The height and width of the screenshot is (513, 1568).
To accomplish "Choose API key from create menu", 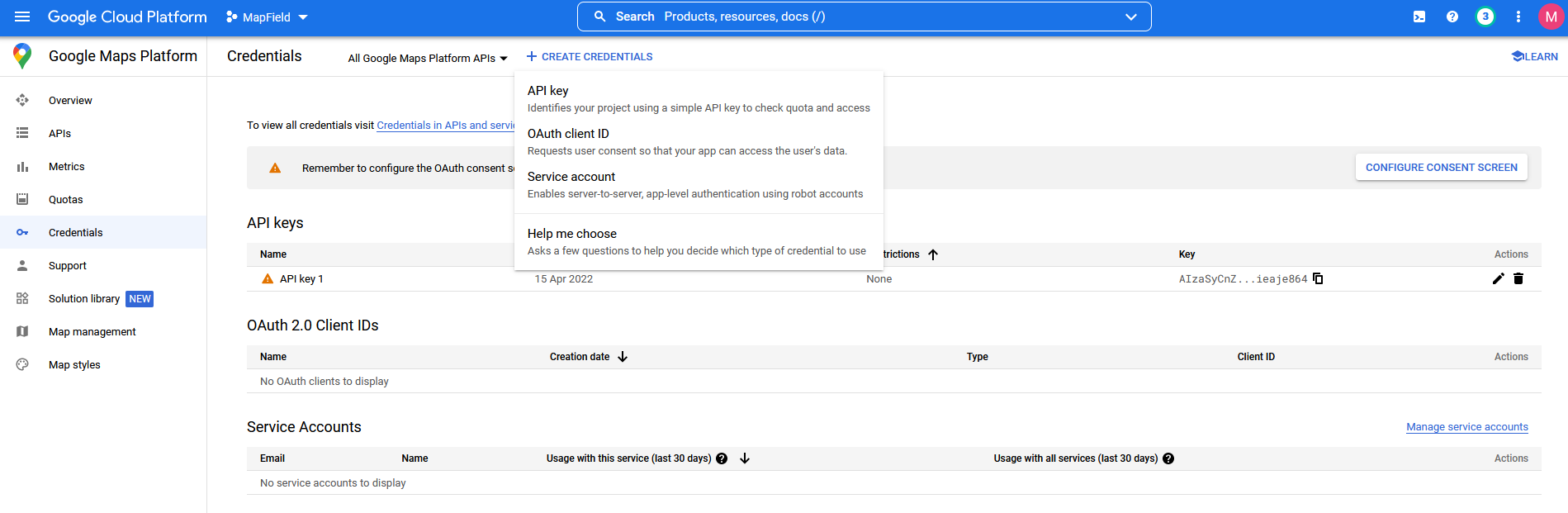I will (x=699, y=98).
